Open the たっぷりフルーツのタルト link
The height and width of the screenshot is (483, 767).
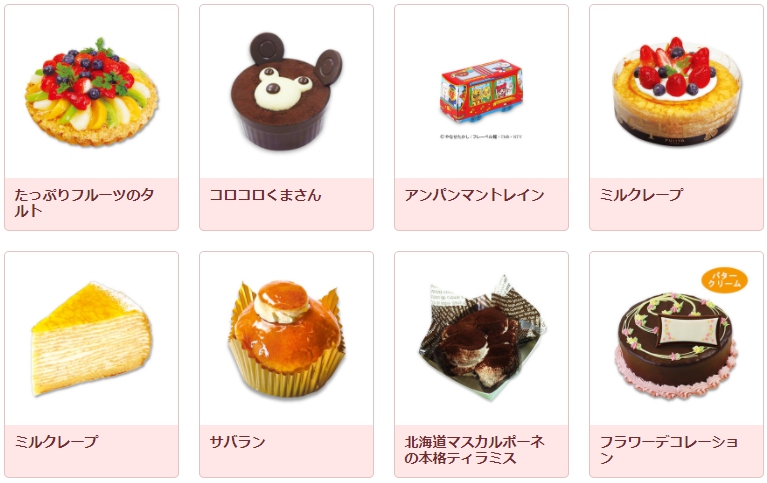pyautogui.click(x=84, y=203)
